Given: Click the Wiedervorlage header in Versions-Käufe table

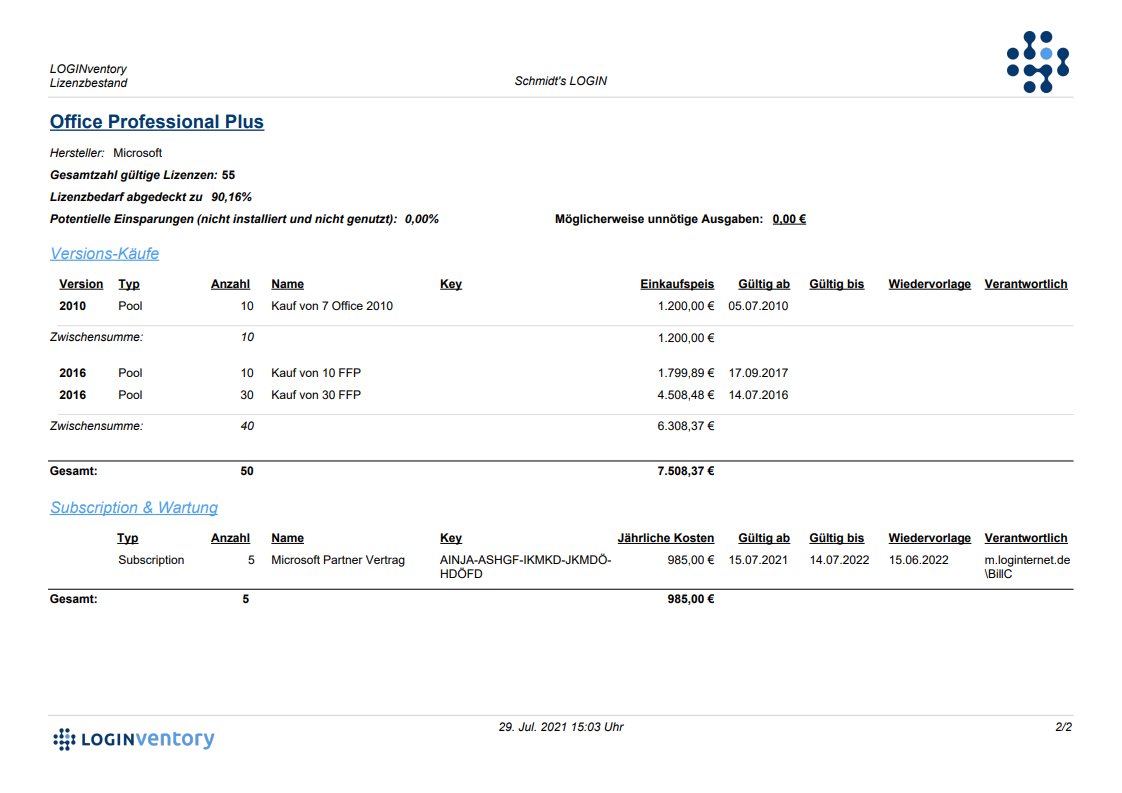Looking at the screenshot, I should [930, 284].
